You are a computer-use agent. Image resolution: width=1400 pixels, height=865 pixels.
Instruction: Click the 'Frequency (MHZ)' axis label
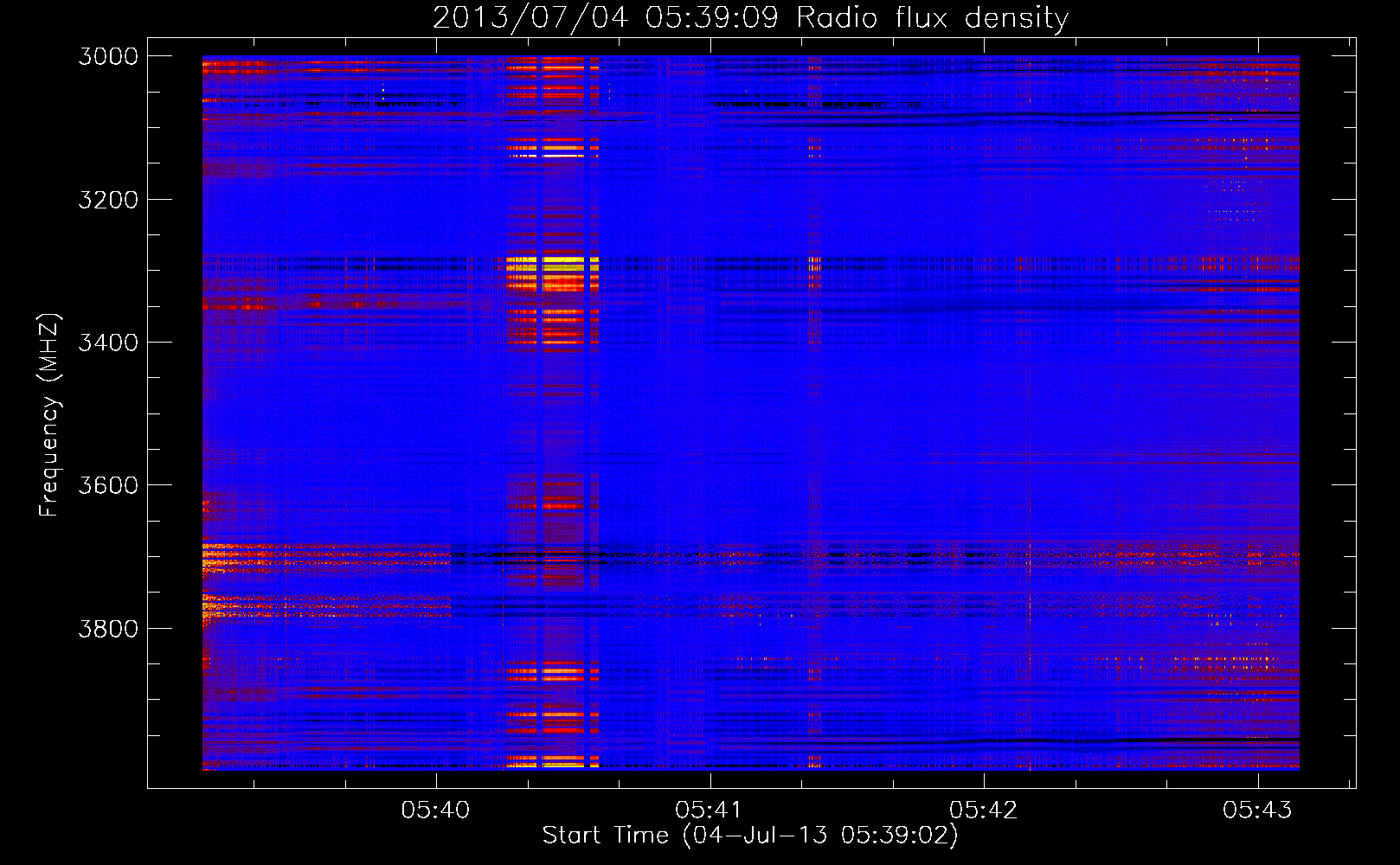click(x=49, y=415)
